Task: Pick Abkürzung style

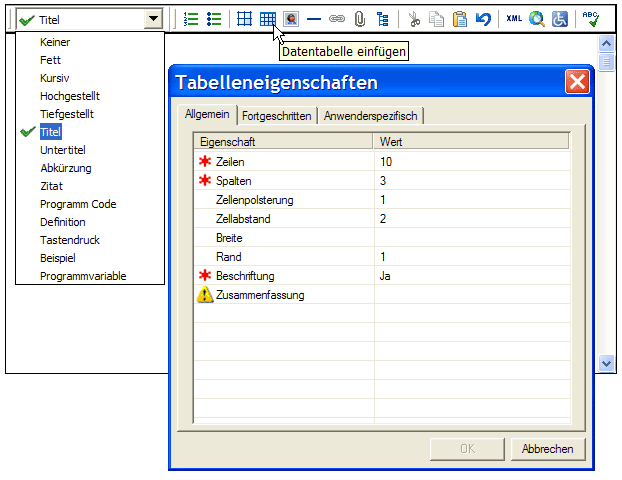Action: pos(65,168)
